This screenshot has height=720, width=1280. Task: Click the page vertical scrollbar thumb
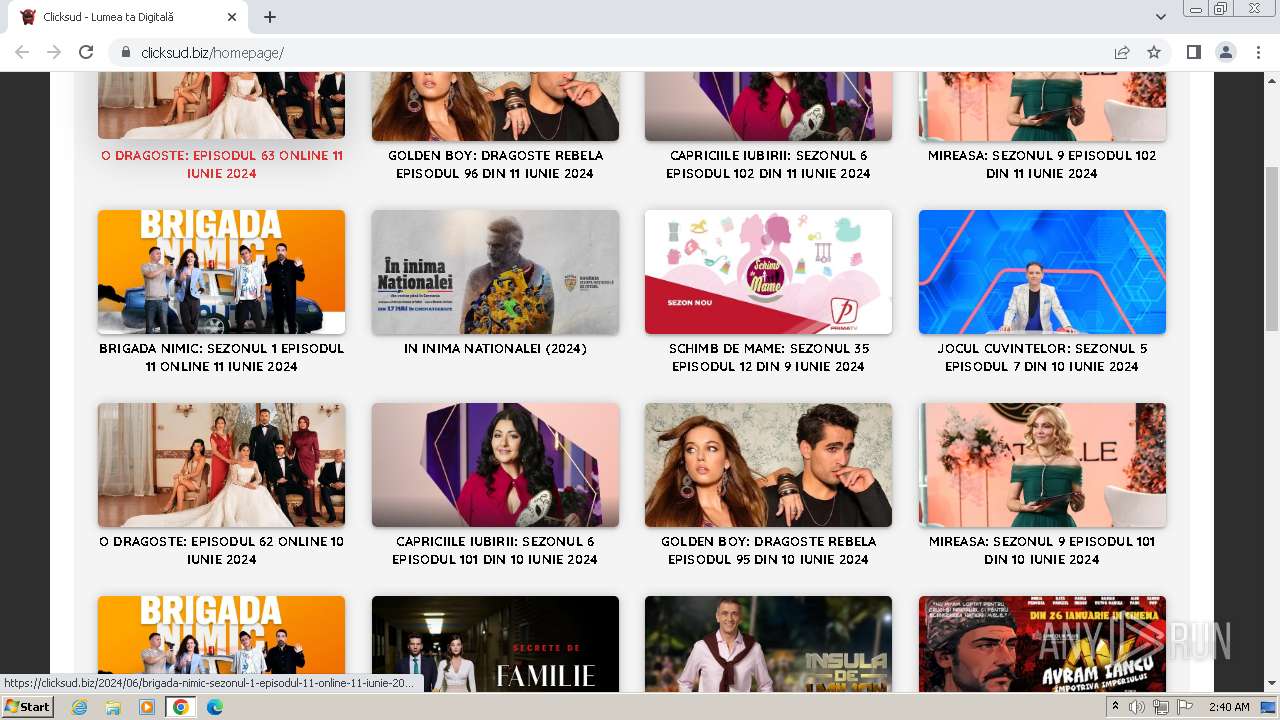click(x=1272, y=248)
